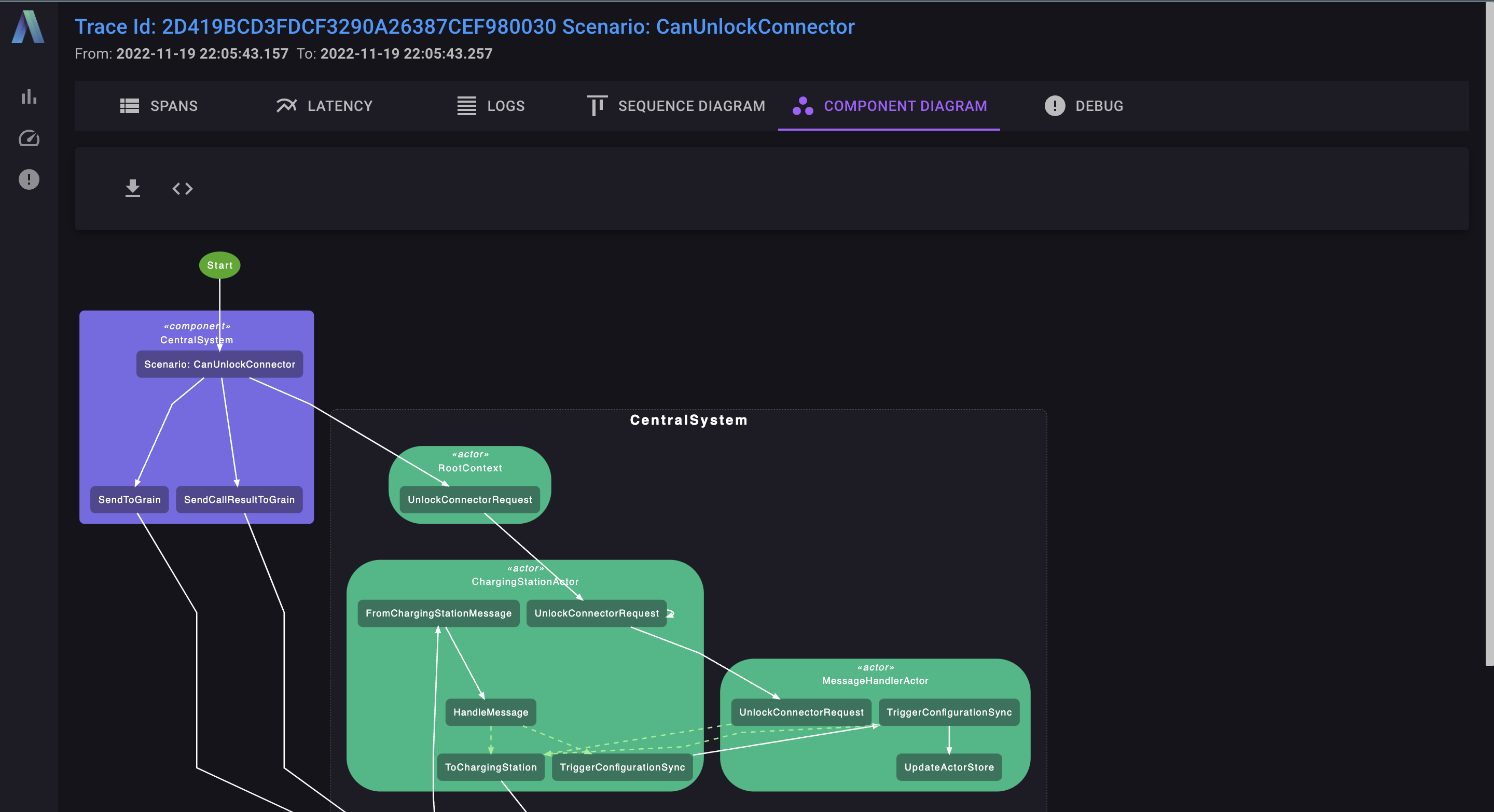This screenshot has height=812, width=1494.
Task: Select the Debug tab
Action: coord(1083,106)
